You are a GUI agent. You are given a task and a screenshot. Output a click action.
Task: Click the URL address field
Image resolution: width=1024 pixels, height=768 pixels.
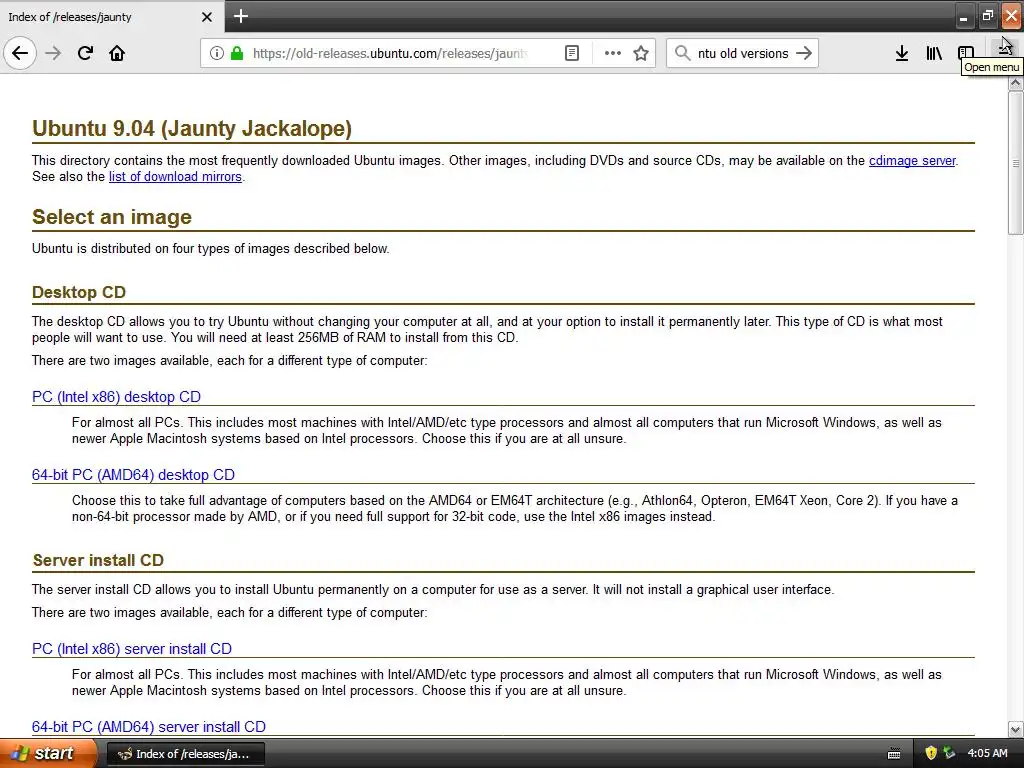point(390,53)
